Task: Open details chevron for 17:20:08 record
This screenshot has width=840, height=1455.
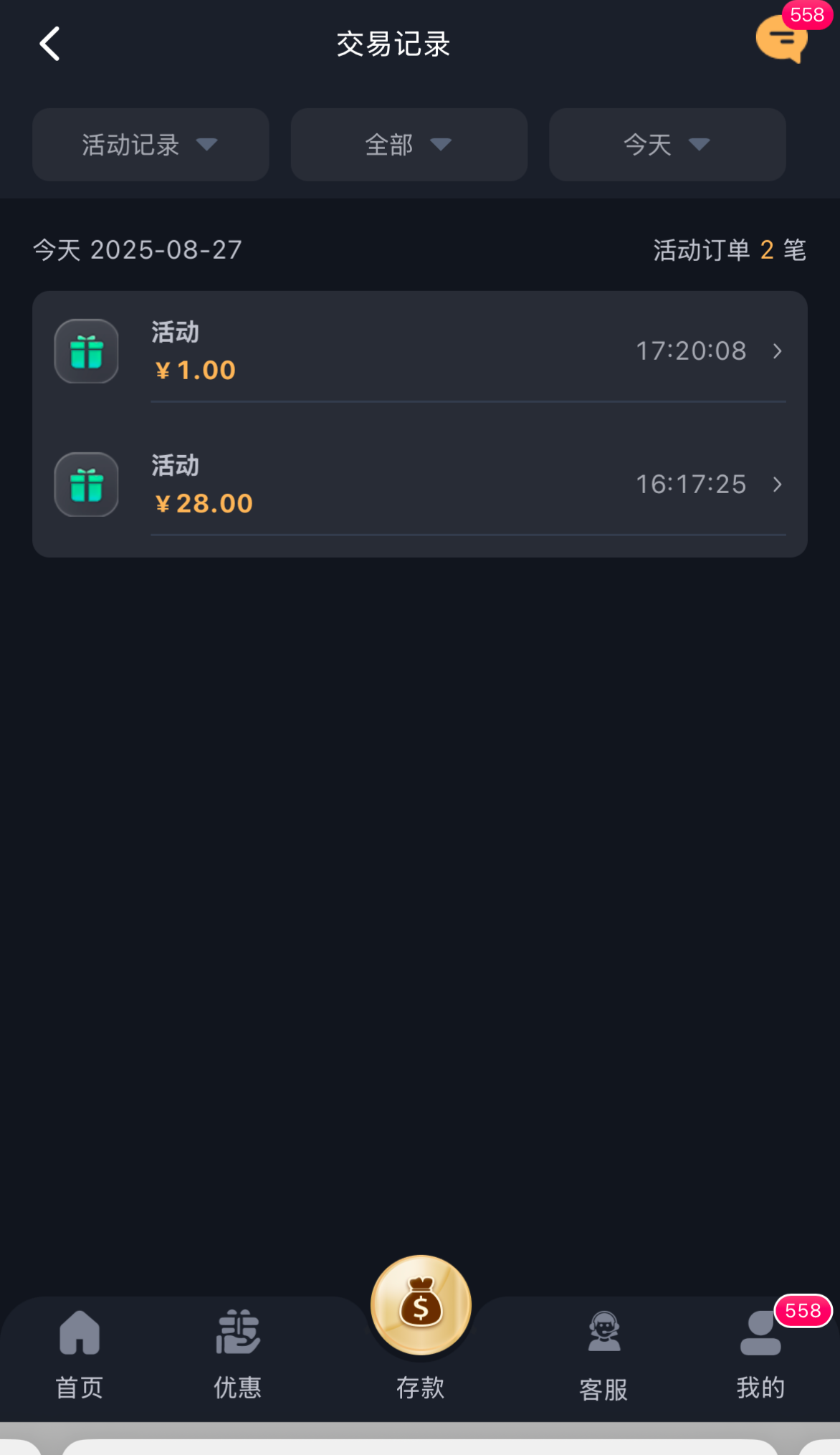Action: click(778, 351)
